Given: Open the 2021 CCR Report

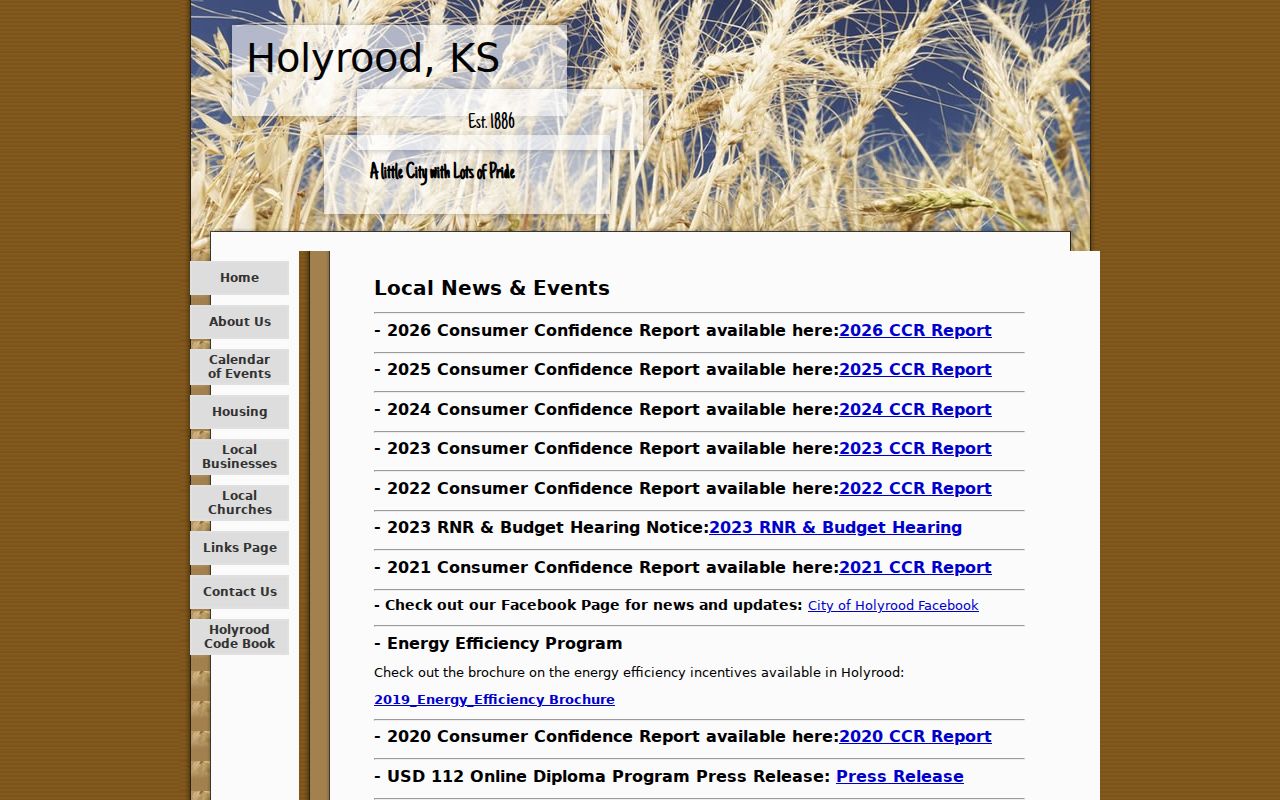Looking at the screenshot, I should pos(915,568).
